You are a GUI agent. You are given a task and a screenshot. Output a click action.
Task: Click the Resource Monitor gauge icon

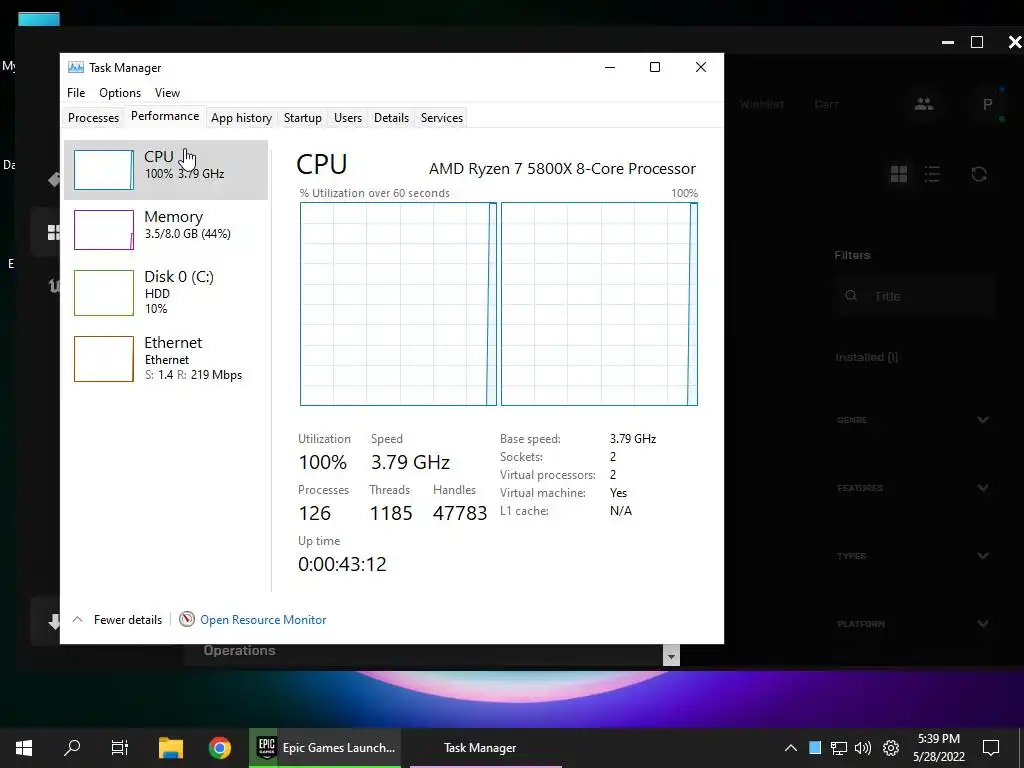coord(187,619)
